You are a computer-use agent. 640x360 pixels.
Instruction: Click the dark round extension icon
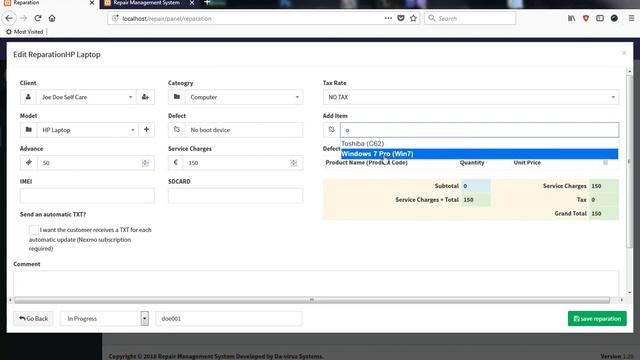pos(614,18)
